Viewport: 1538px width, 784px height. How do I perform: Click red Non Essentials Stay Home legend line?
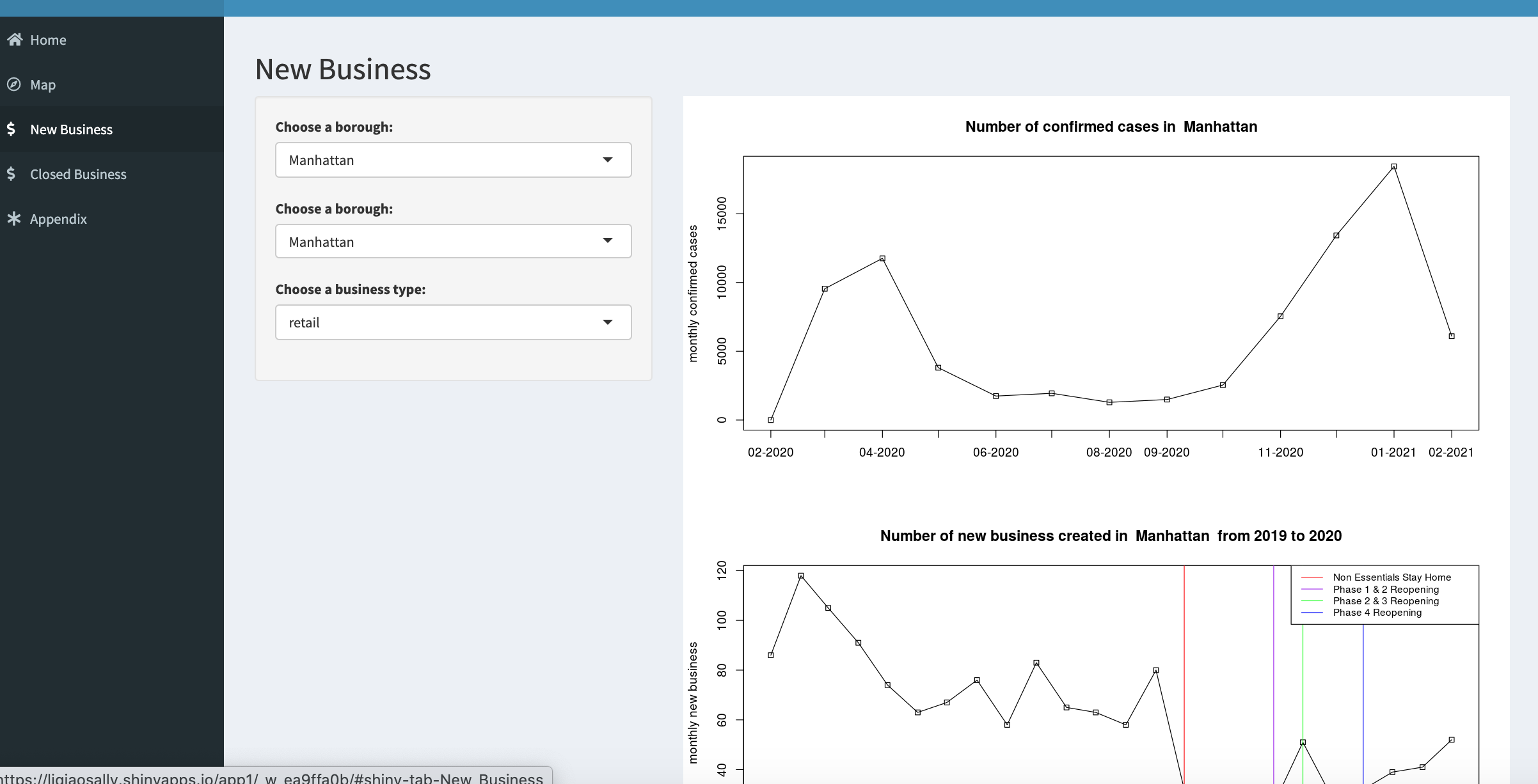coord(1312,577)
